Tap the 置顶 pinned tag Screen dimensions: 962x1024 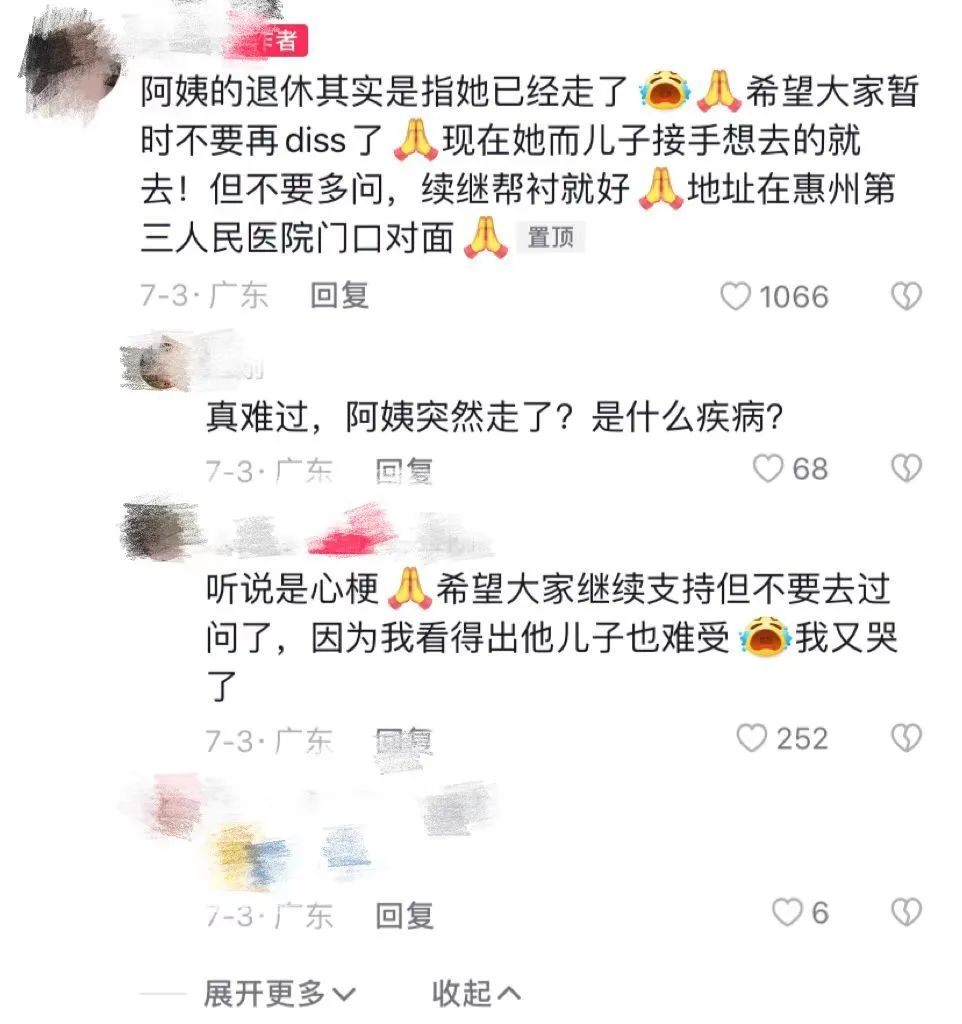pos(551,238)
